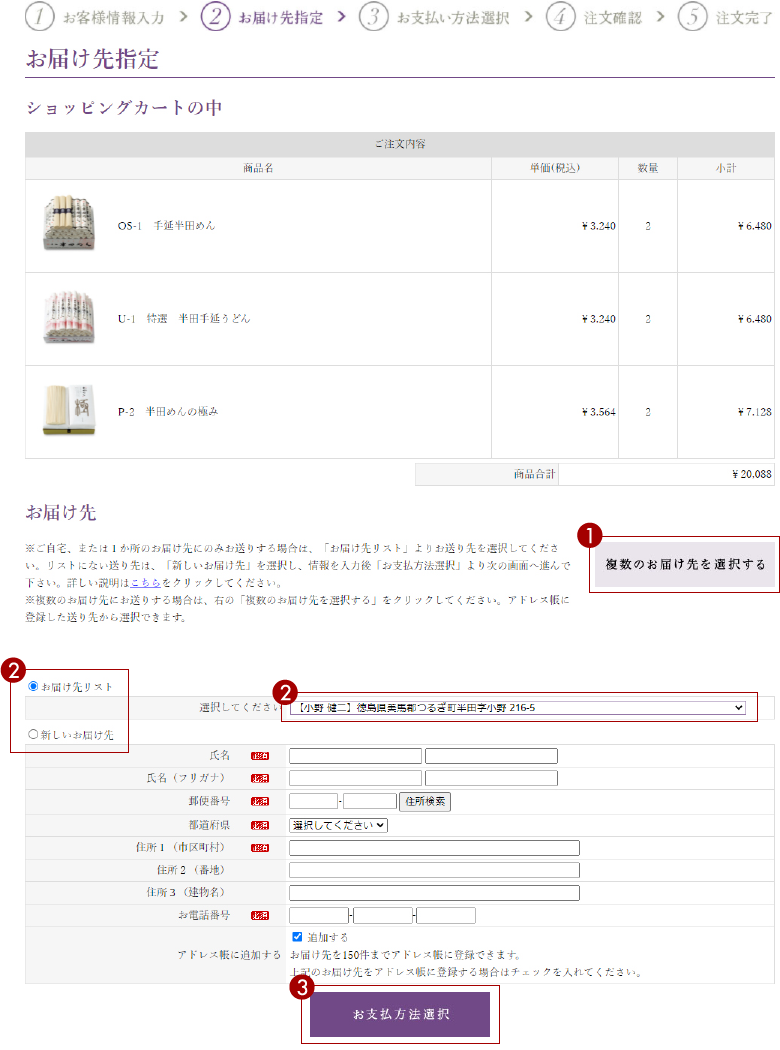This screenshot has width=780, height=1050.
Task: Click step 4 注文確認 circle icon
Action: 561,17
